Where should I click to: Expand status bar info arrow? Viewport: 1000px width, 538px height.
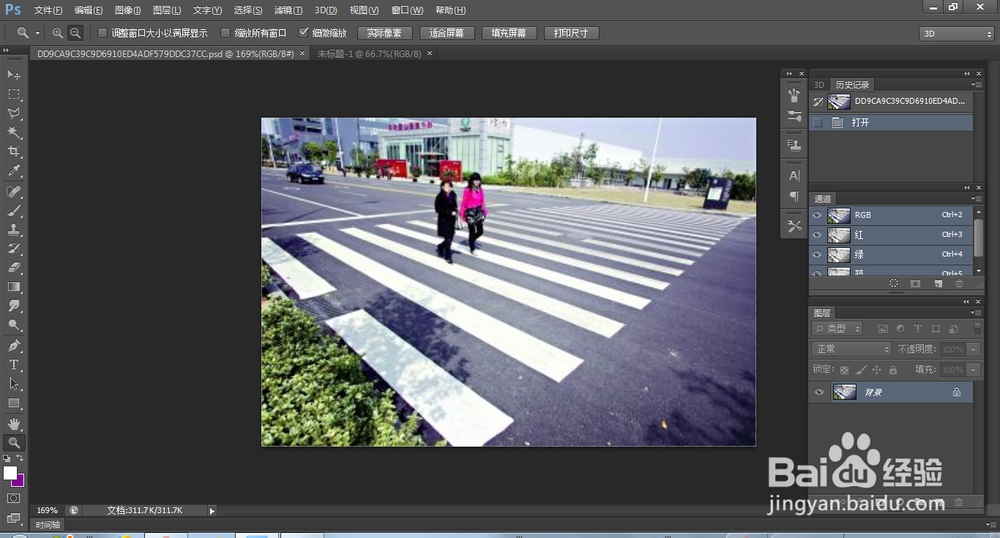[212, 511]
